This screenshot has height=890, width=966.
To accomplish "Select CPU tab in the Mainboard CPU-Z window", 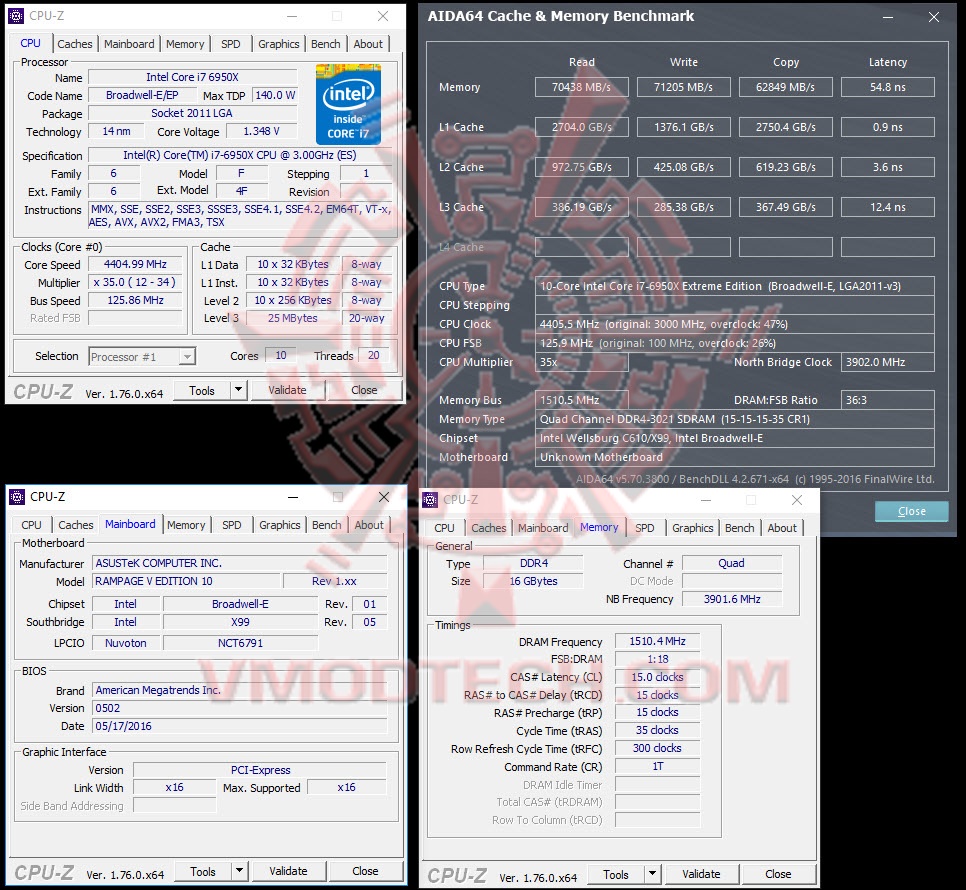I will click(31, 525).
